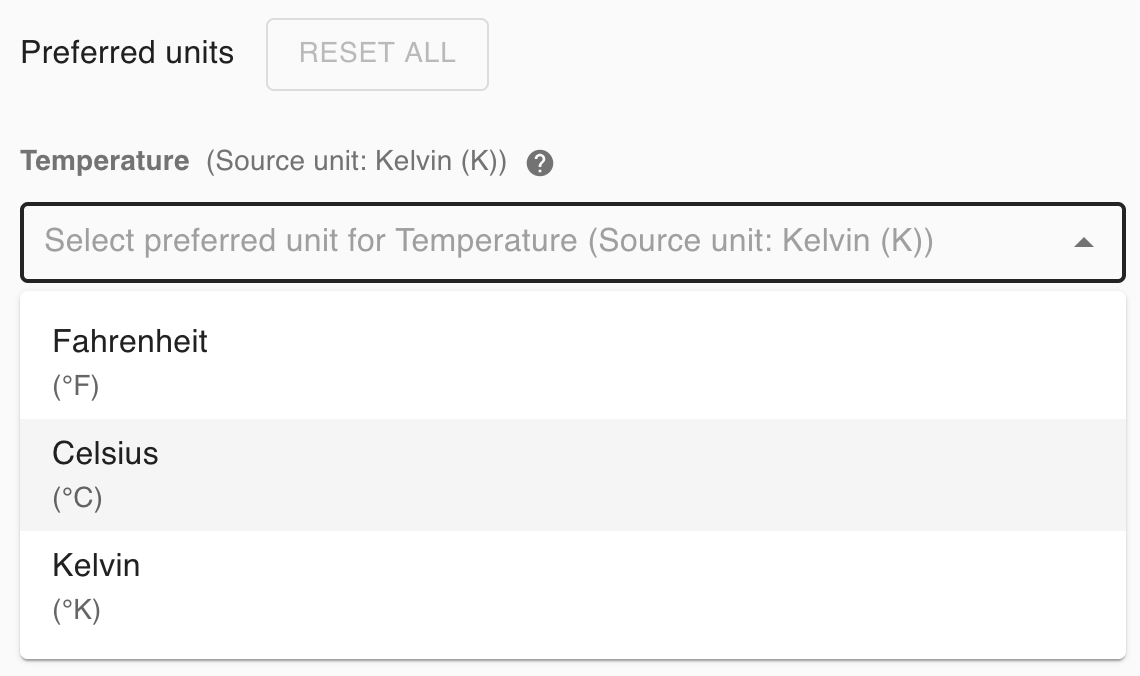The height and width of the screenshot is (676, 1140).
Task: Reset all preferred units
Action: tap(377, 54)
